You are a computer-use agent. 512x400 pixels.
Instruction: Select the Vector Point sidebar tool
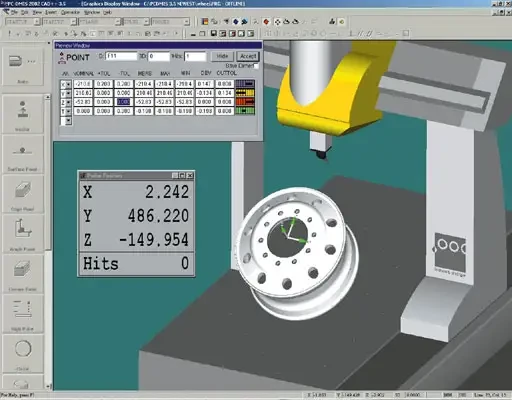pyautogui.click(x=23, y=114)
